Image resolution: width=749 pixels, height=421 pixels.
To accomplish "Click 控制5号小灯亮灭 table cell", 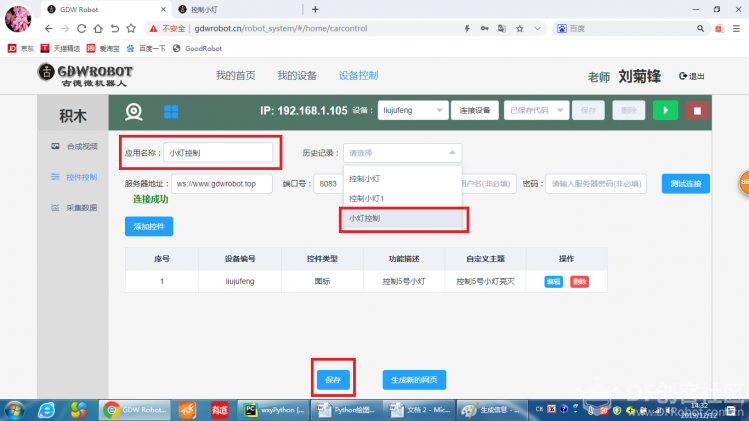I will pyautogui.click(x=485, y=281).
